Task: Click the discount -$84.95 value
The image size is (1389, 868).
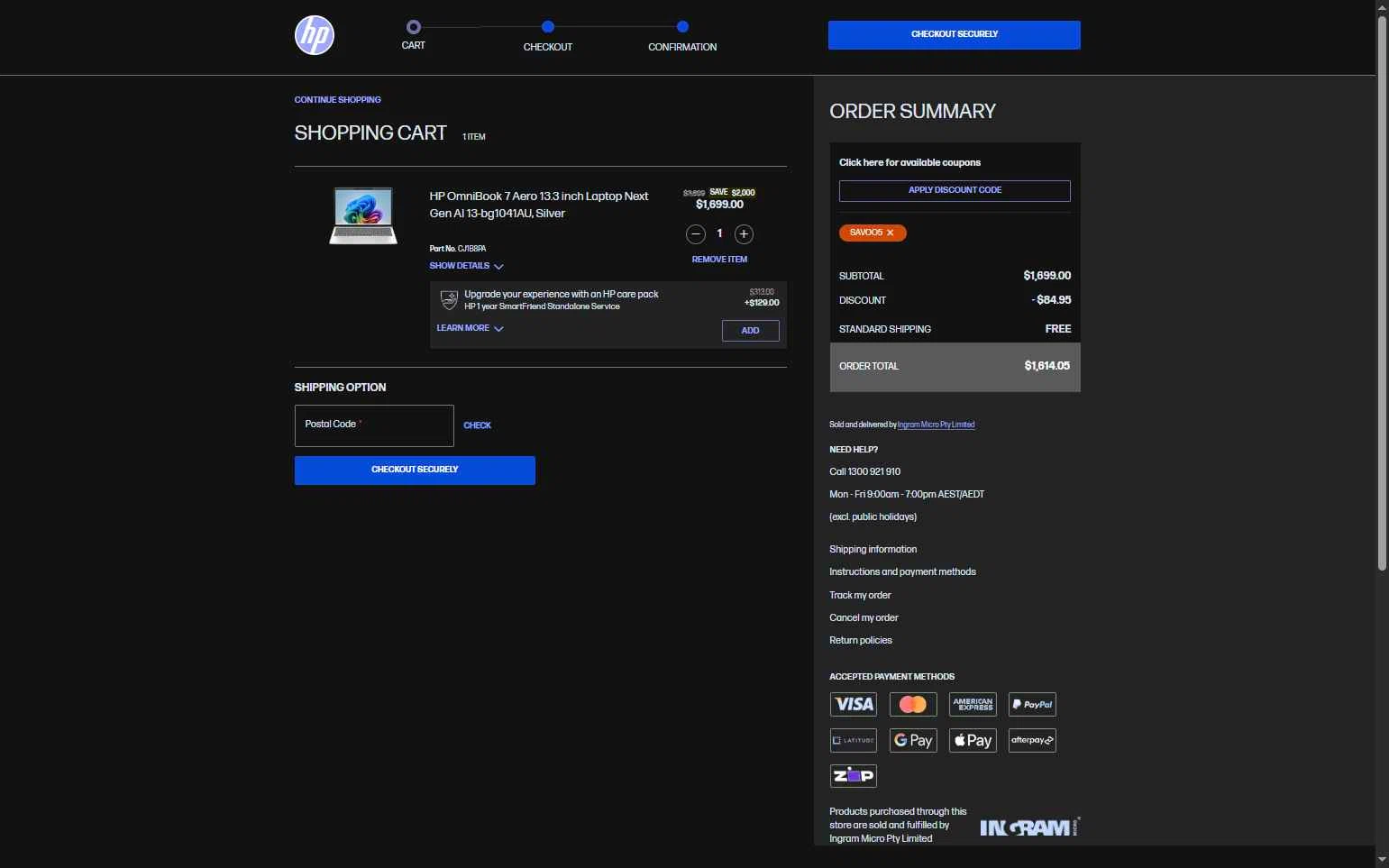Action: (x=1051, y=300)
